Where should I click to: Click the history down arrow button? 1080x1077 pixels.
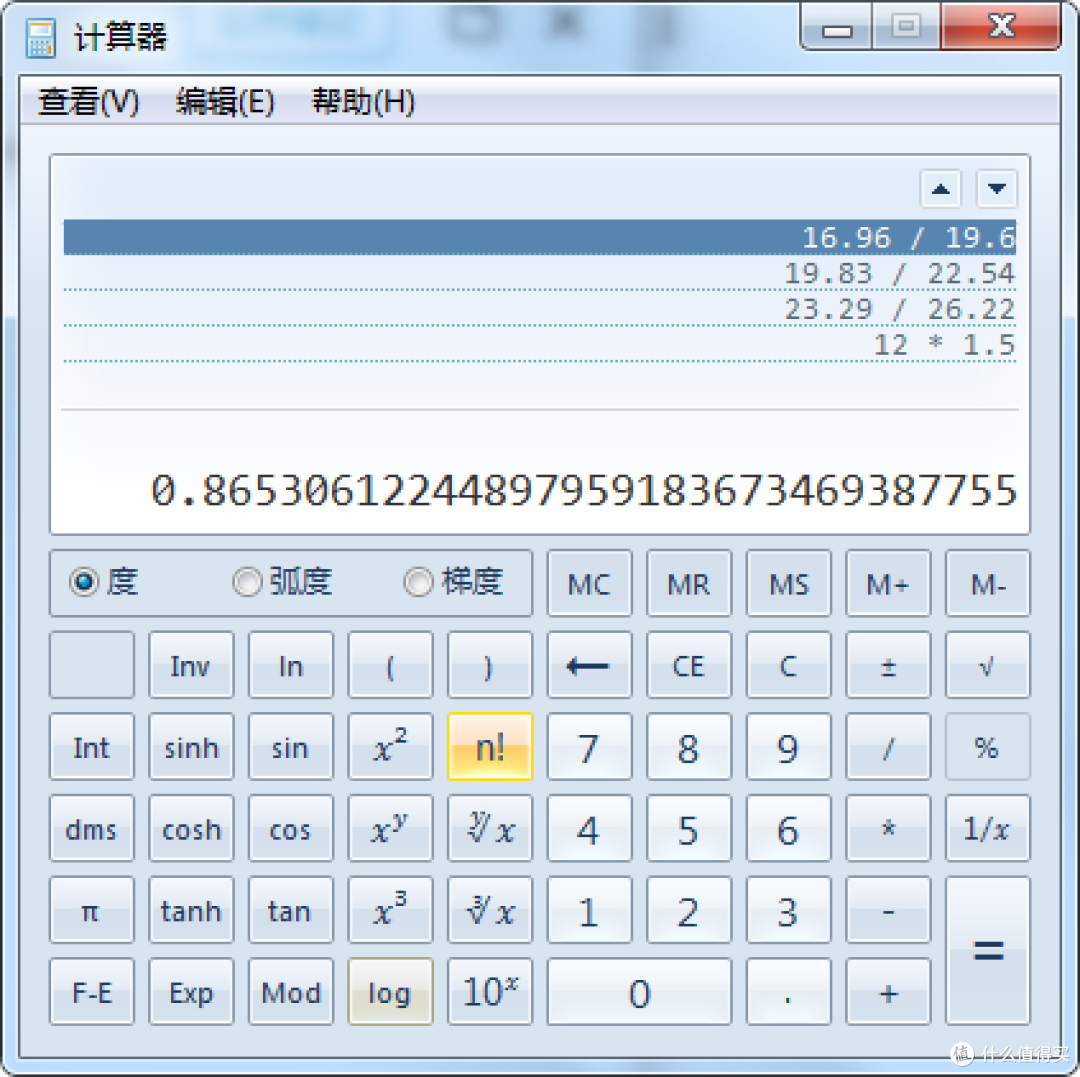point(997,189)
